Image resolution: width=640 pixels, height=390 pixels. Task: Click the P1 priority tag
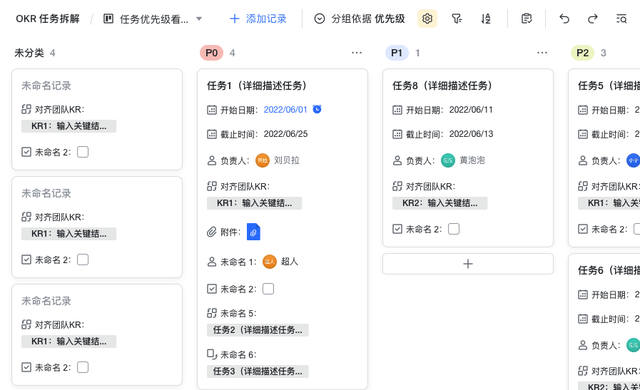click(x=397, y=53)
